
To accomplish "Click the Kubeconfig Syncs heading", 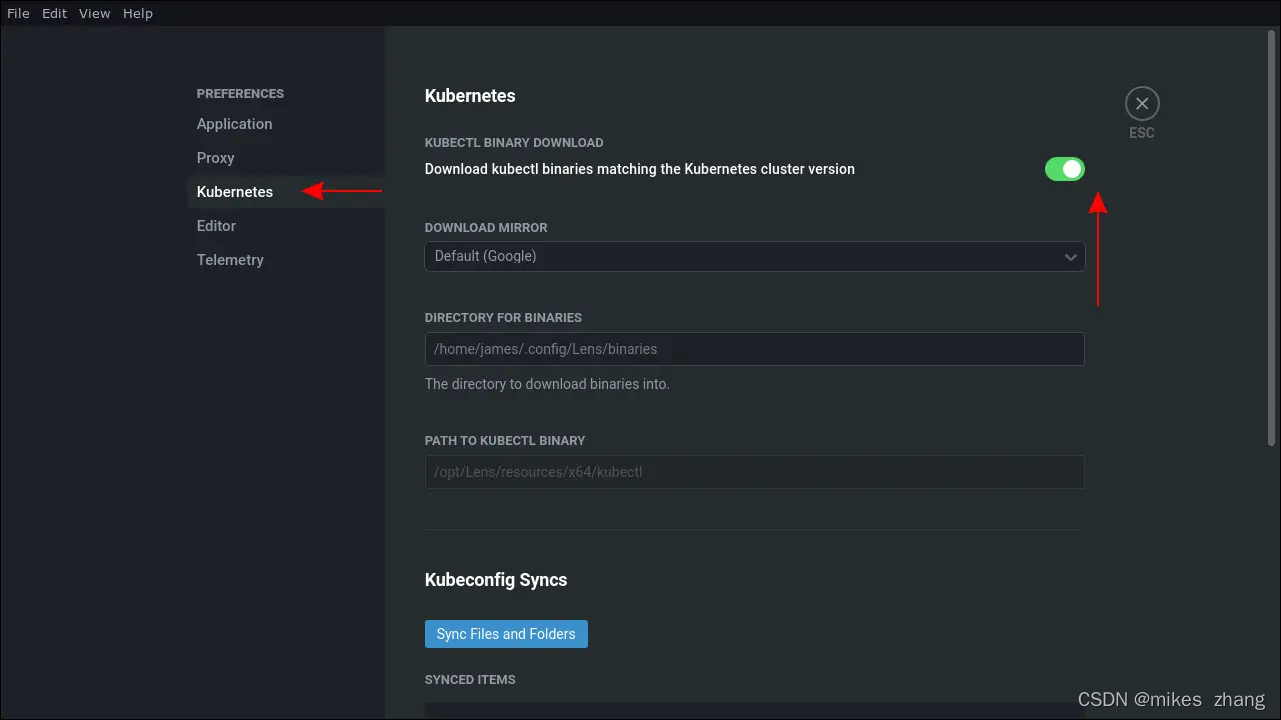I will coord(496,580).
